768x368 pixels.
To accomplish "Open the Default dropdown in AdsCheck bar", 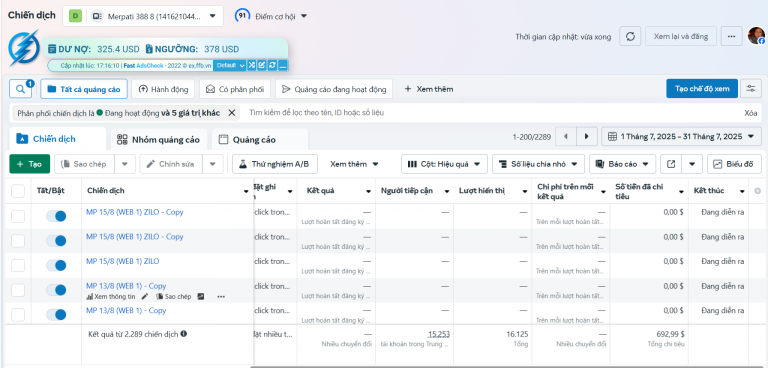I will [x=230, y=65].
